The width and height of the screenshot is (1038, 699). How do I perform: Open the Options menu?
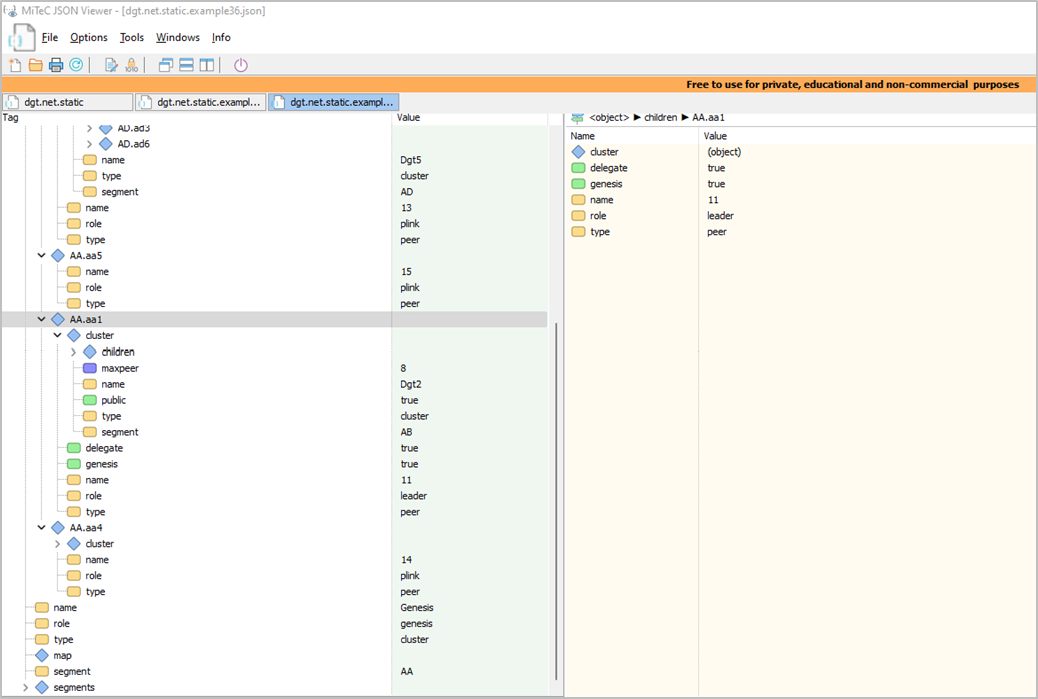[89, 38]
